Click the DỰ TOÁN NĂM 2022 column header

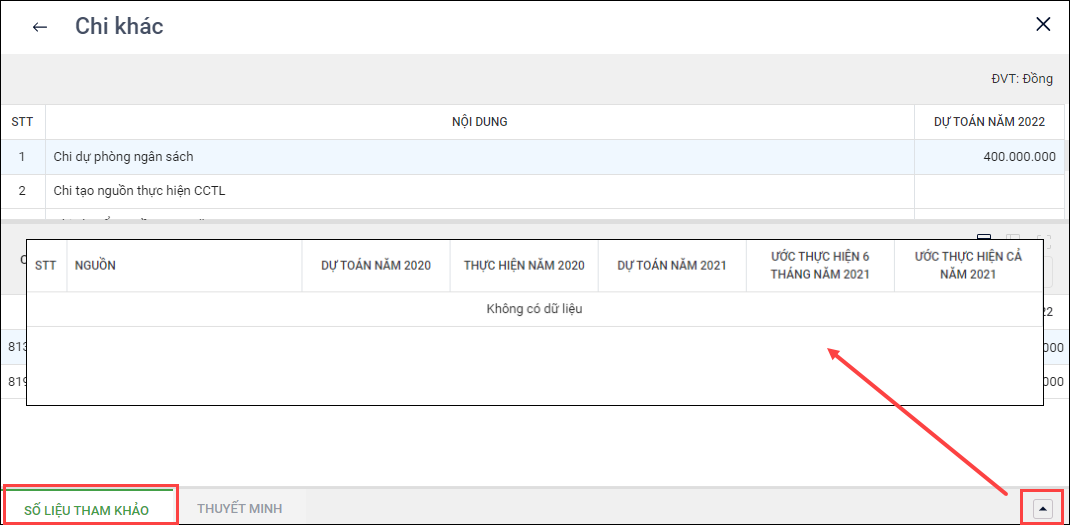[989, 122]
